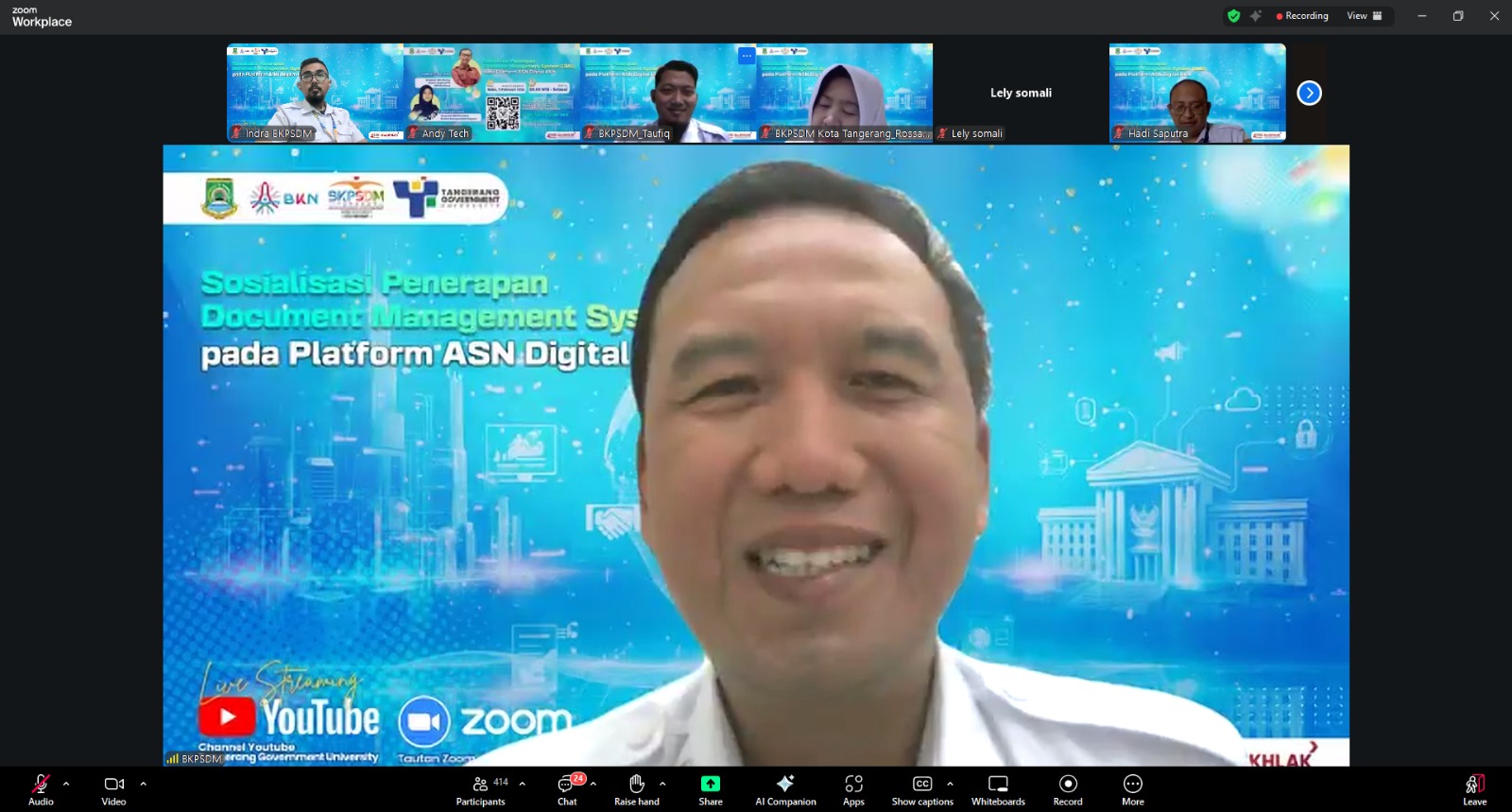The height and width of the screenshot is (812, 1512).
Task: Open the More options menu
Action: click(x=1132, y=788)
